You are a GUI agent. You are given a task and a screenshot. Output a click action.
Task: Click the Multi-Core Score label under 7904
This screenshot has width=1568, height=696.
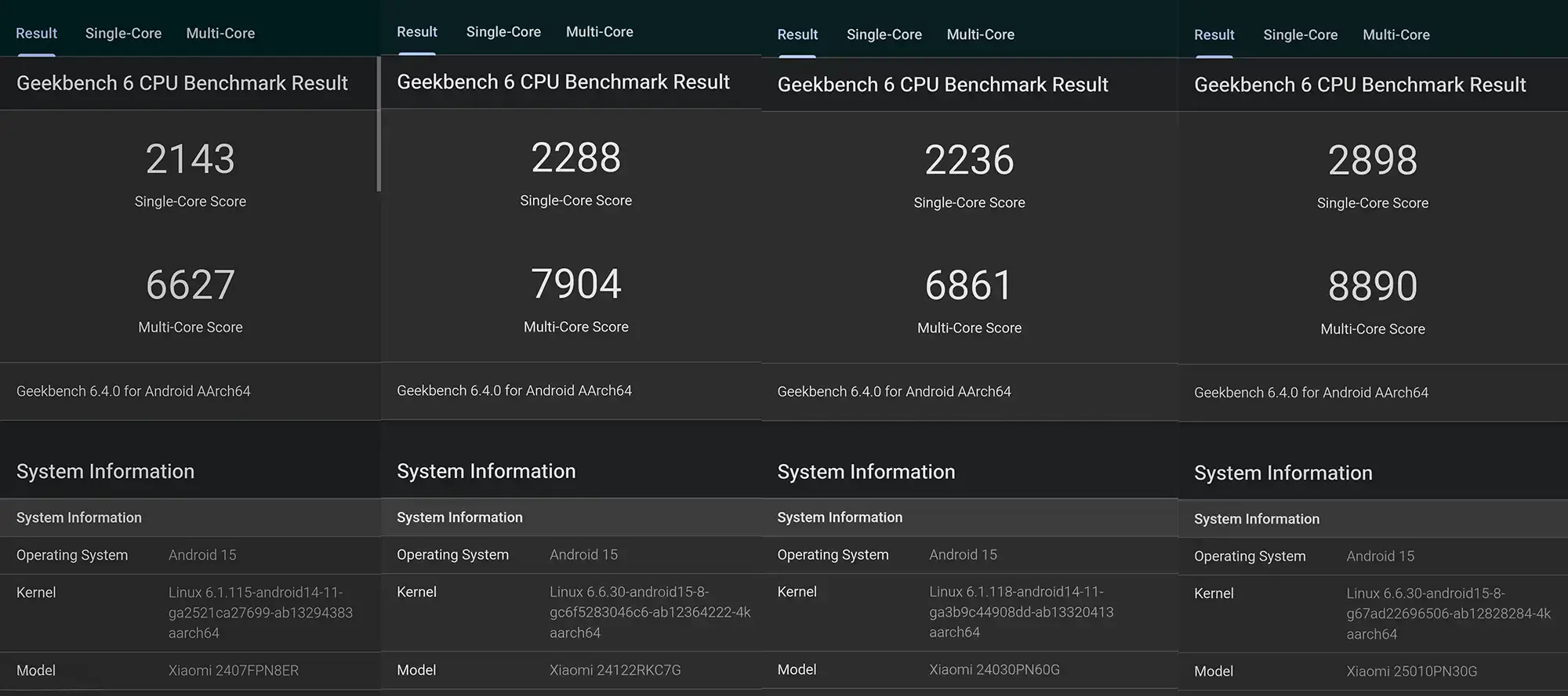click(x=576, y=327)
